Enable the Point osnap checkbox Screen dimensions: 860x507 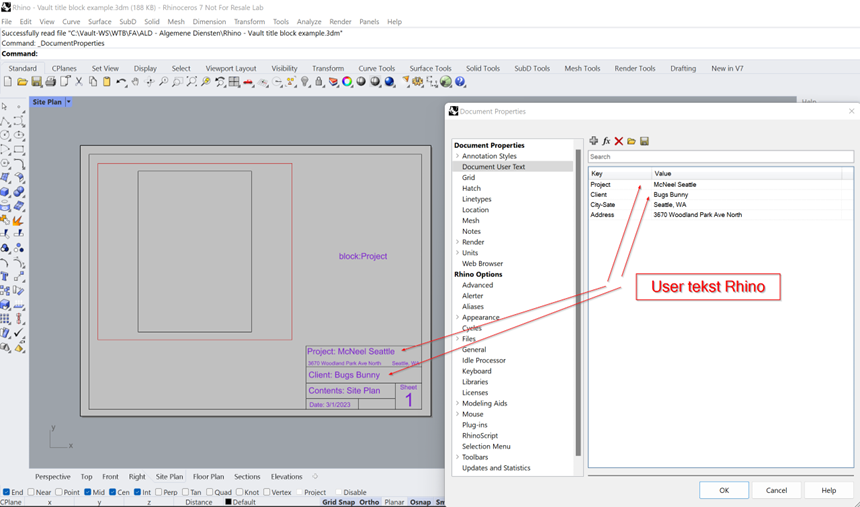click(x=59, y=492)
